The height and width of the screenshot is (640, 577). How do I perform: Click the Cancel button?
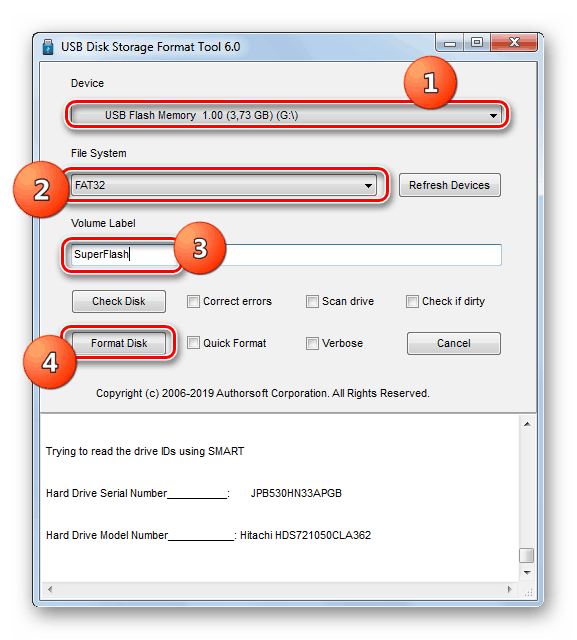(x=453, y=343)
